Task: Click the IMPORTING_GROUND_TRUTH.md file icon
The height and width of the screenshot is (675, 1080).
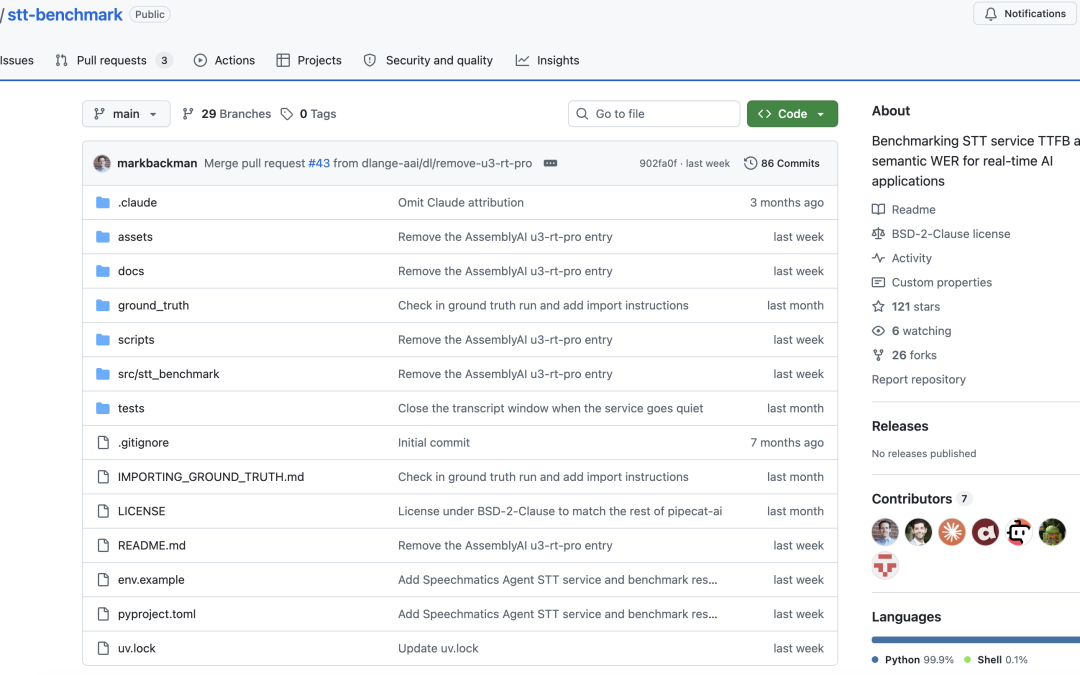Action: point(103,477)
